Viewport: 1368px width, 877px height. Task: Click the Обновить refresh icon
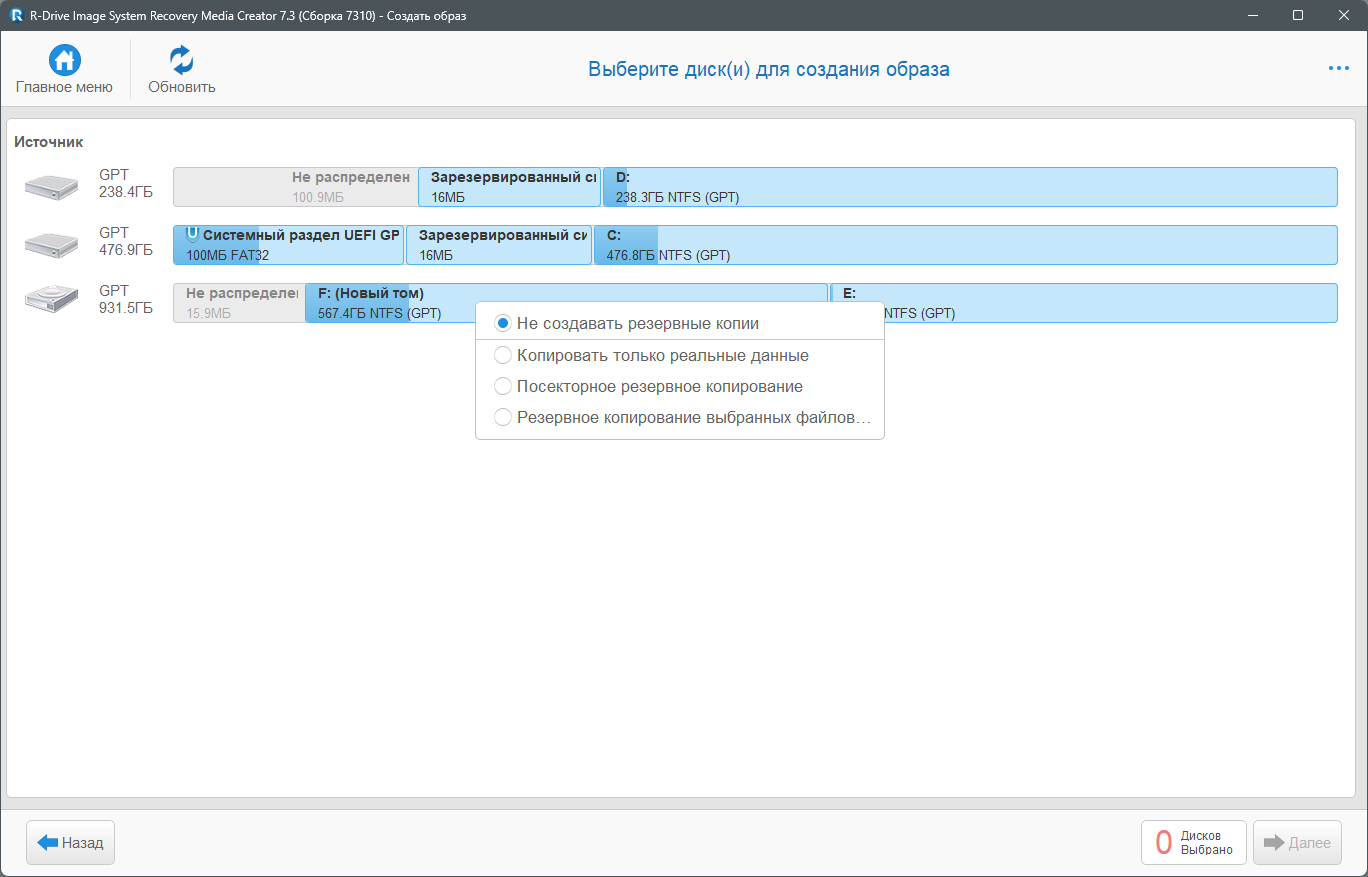[181, 61]
